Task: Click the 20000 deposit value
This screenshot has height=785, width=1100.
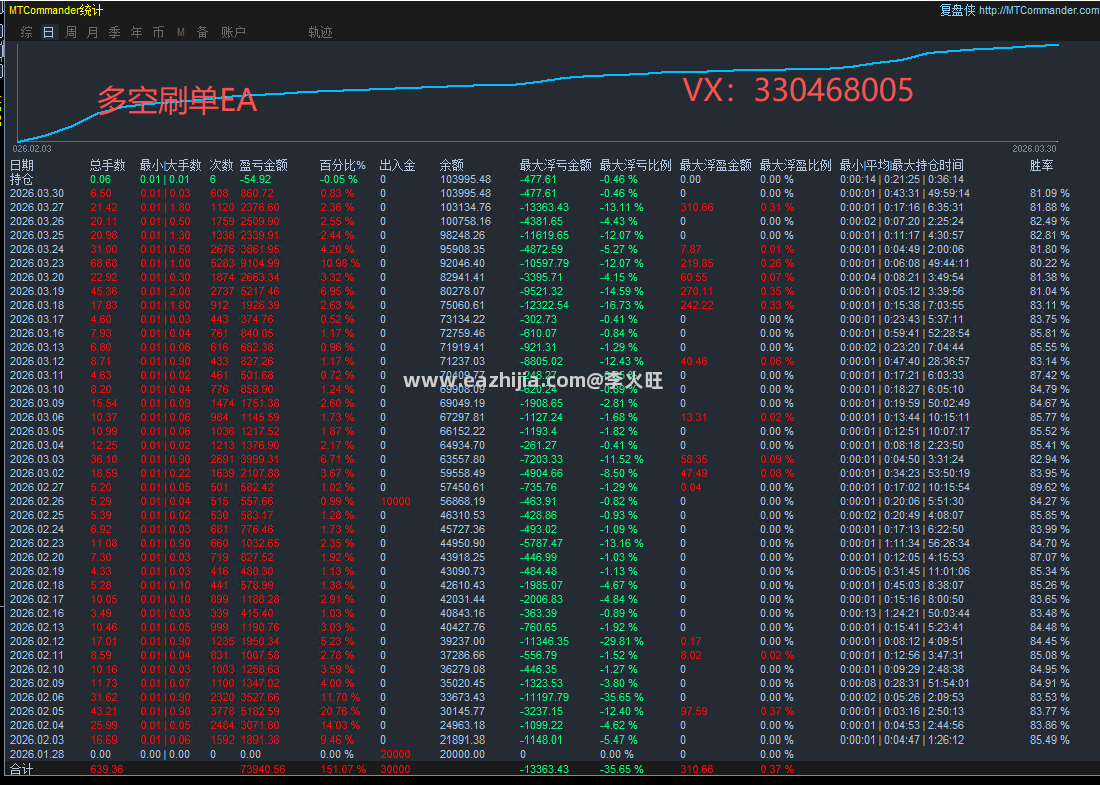Action: click(x=395, y=754)
